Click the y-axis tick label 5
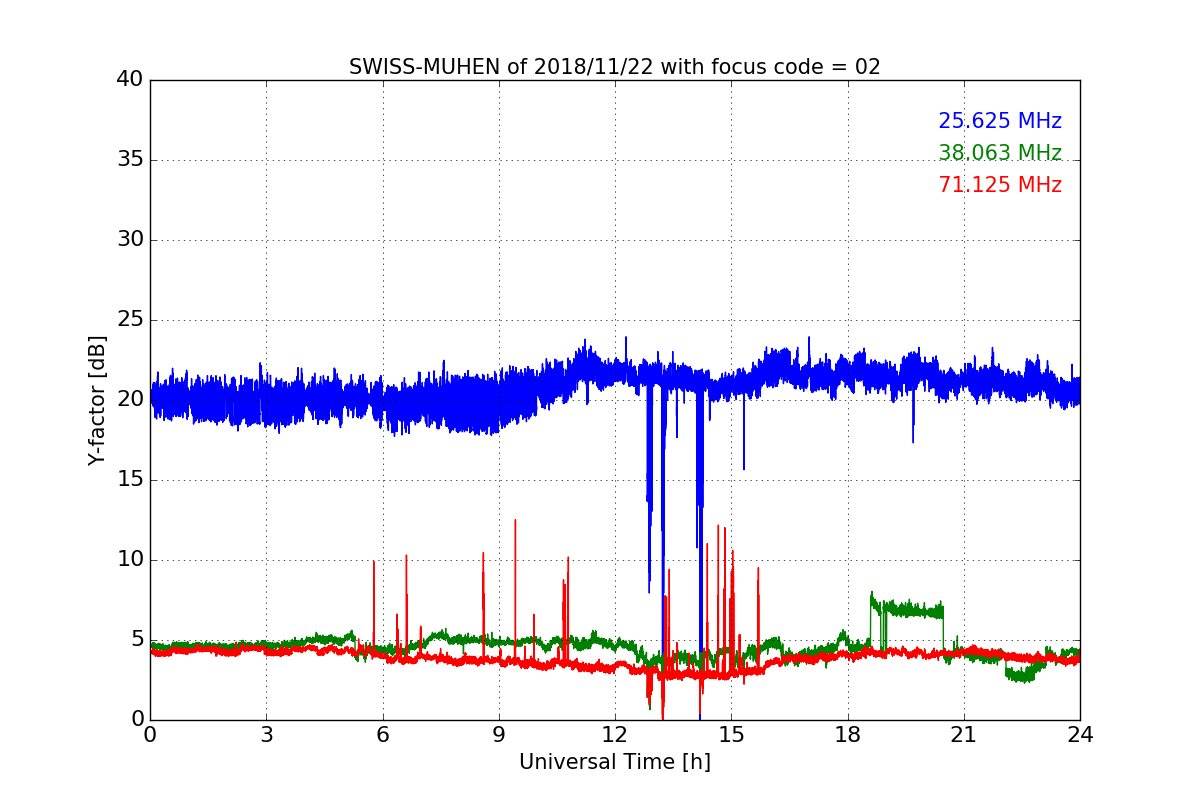This screenshot has width=1200, height=800. pyautogui.click(x=136, y=640)
